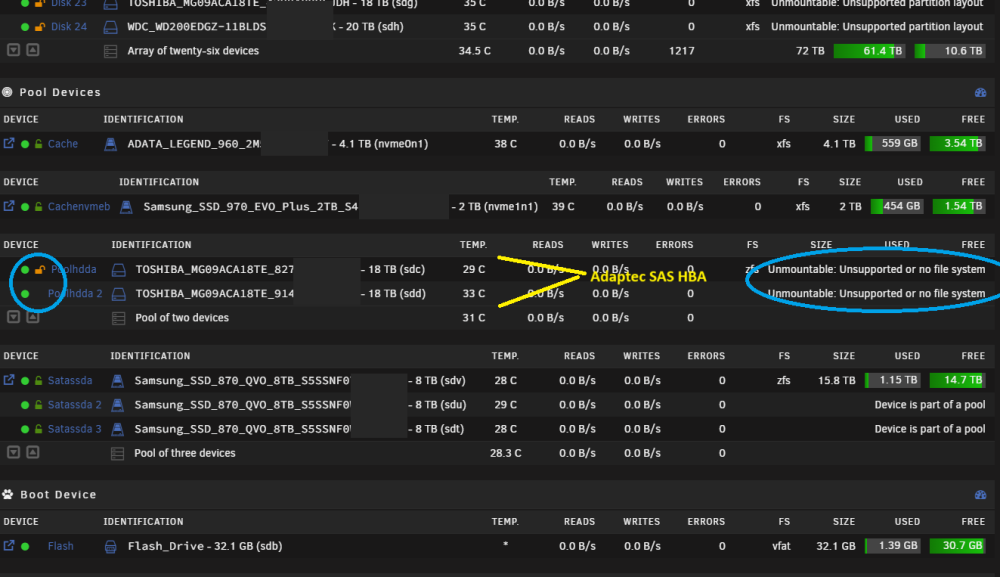Image resolution: width=1000 pixels, height=577 pixels.
Task: Click the orange lock icon beside Poolhdda
Action: 40,270
